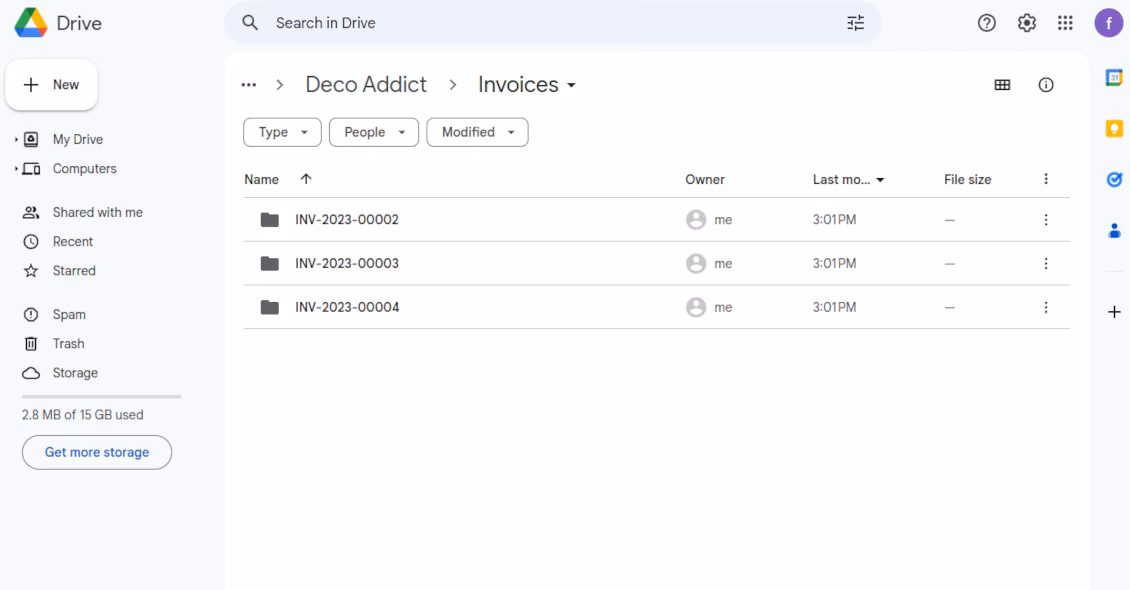Open the Starred view
1130x590 pixels.
point(74,271)
